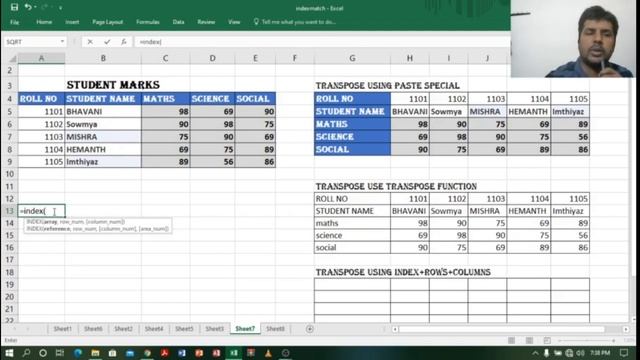Open Microsoft Edge from taskbar
Screen dimensions: 640x360
[x=78, y=353]
